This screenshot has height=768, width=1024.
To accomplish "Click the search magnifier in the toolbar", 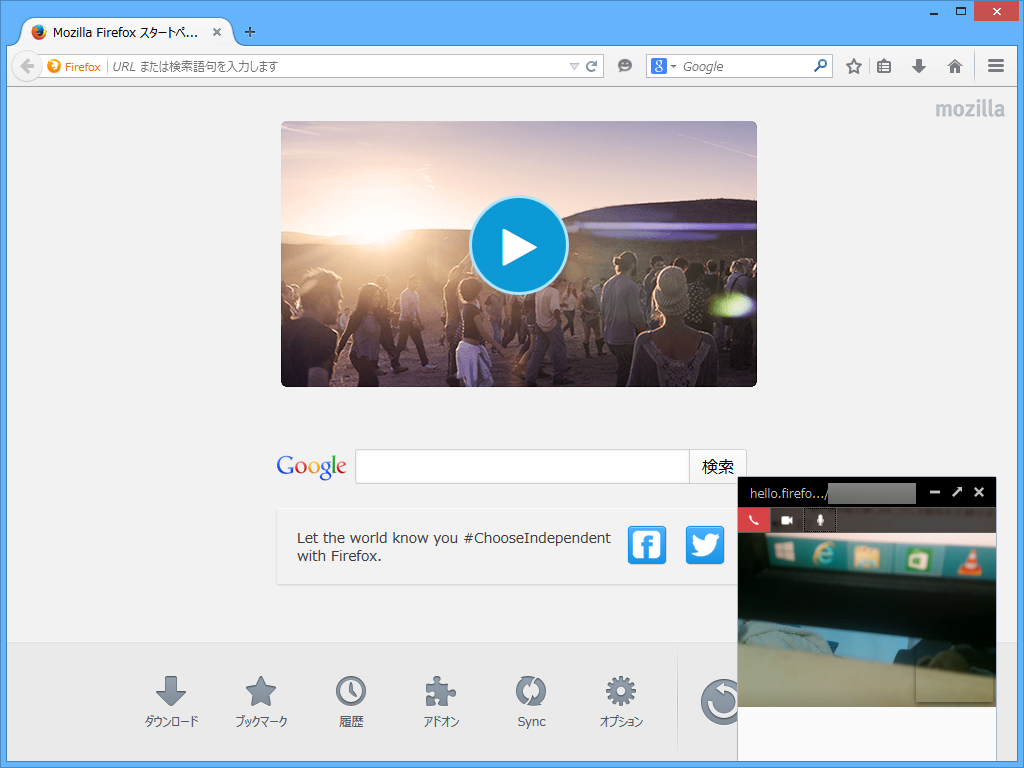I will tap(820, 65).
